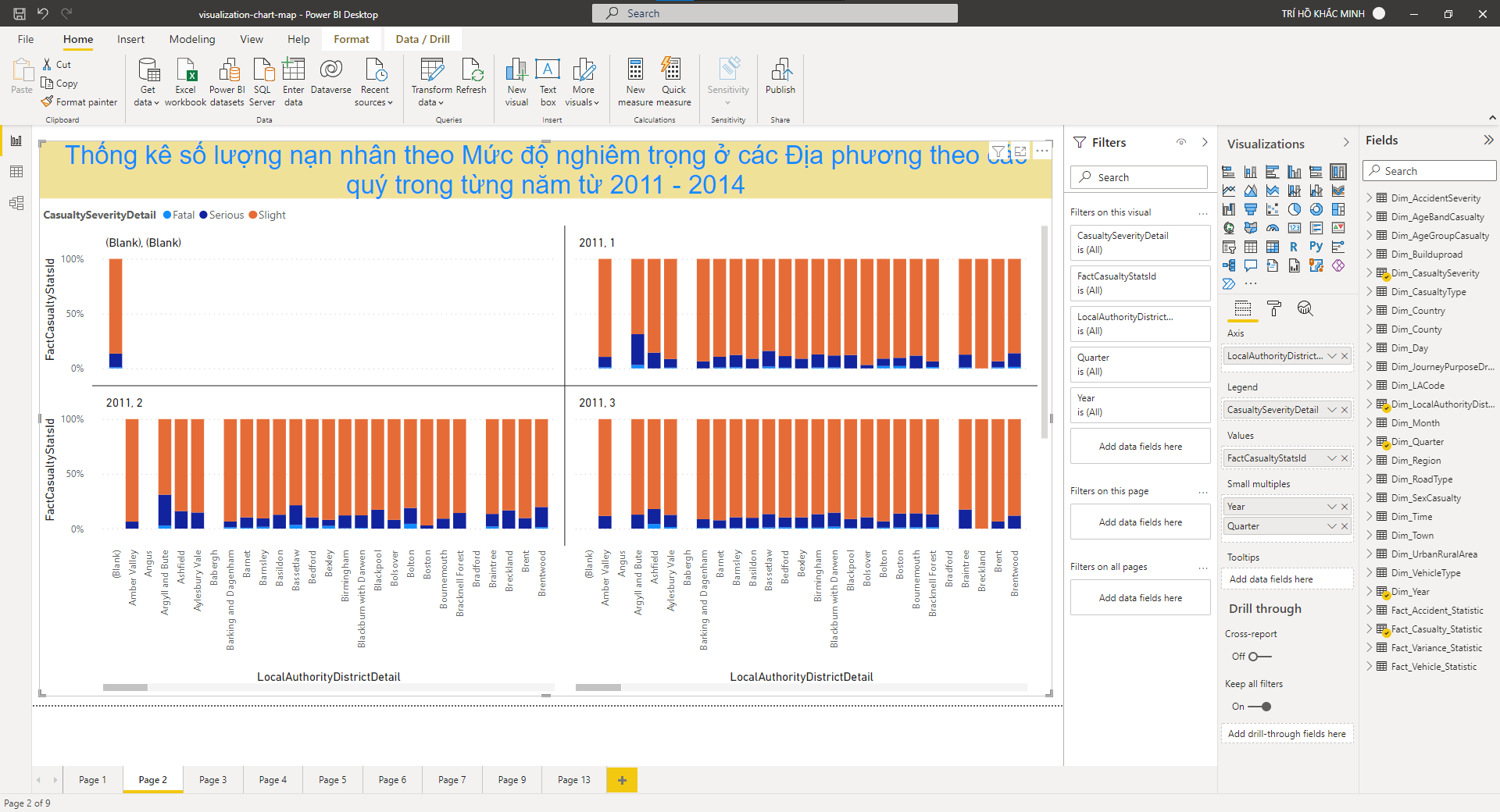The width and height of the screenshot is (1500, 812).
Task: Select the Matrix visualization
Action: tap(1273, 247)
